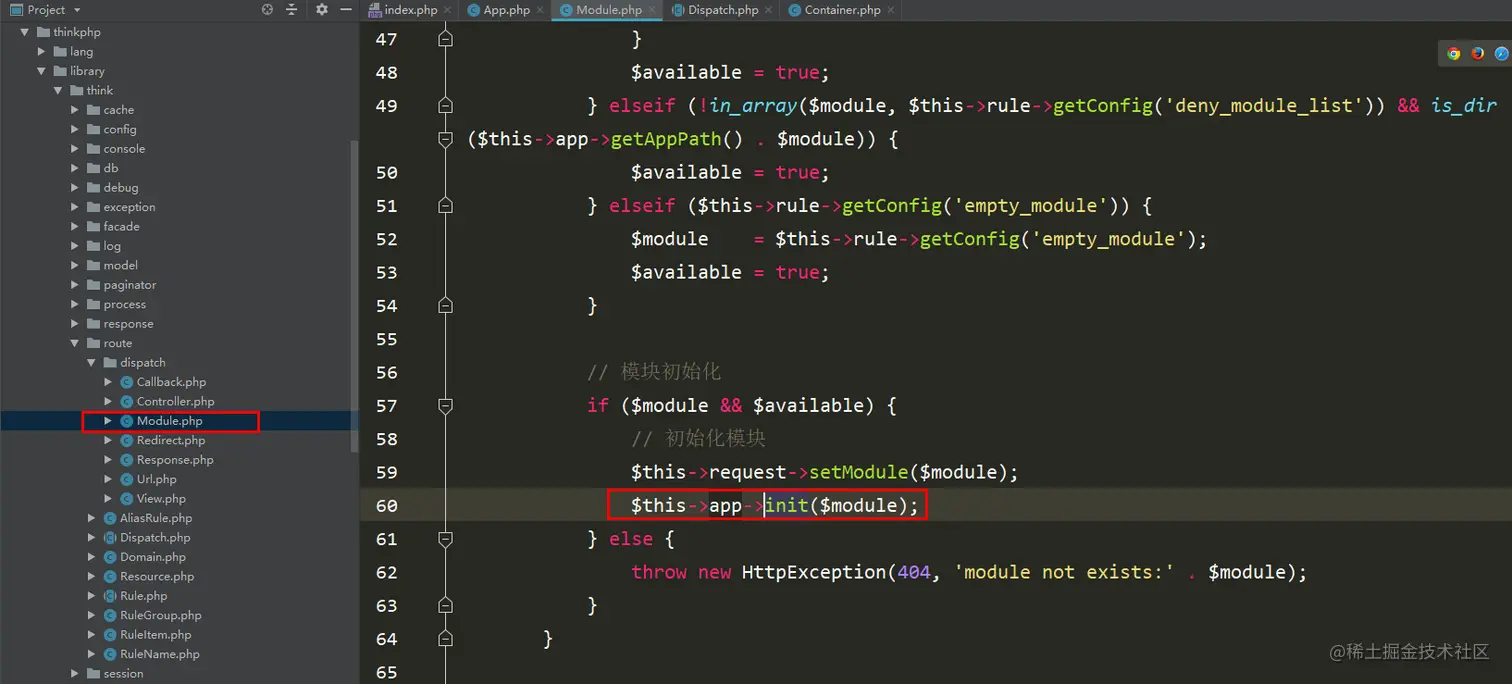1512x684 pixels.
Task: Open file in Firefox browser icon
Action: coord(1478,54)
